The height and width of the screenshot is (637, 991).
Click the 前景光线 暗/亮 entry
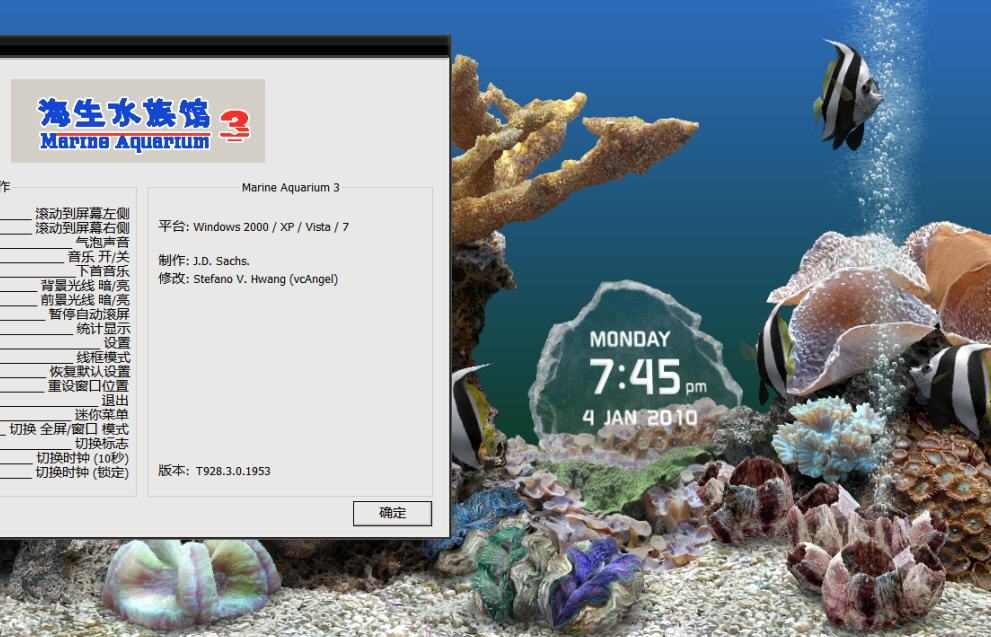(x=85, y=300)
